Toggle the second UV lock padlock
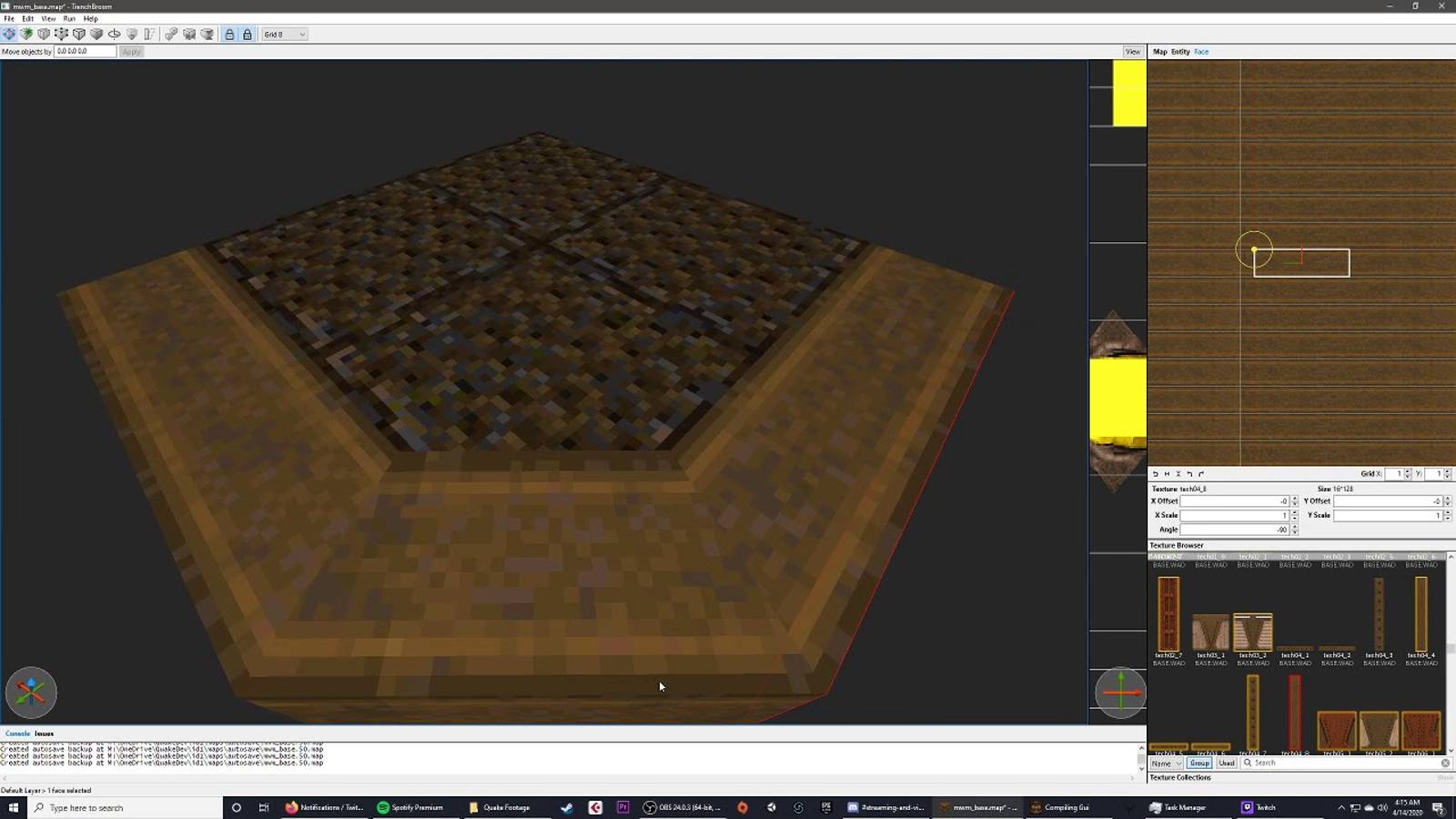 (x=247, y=35)
